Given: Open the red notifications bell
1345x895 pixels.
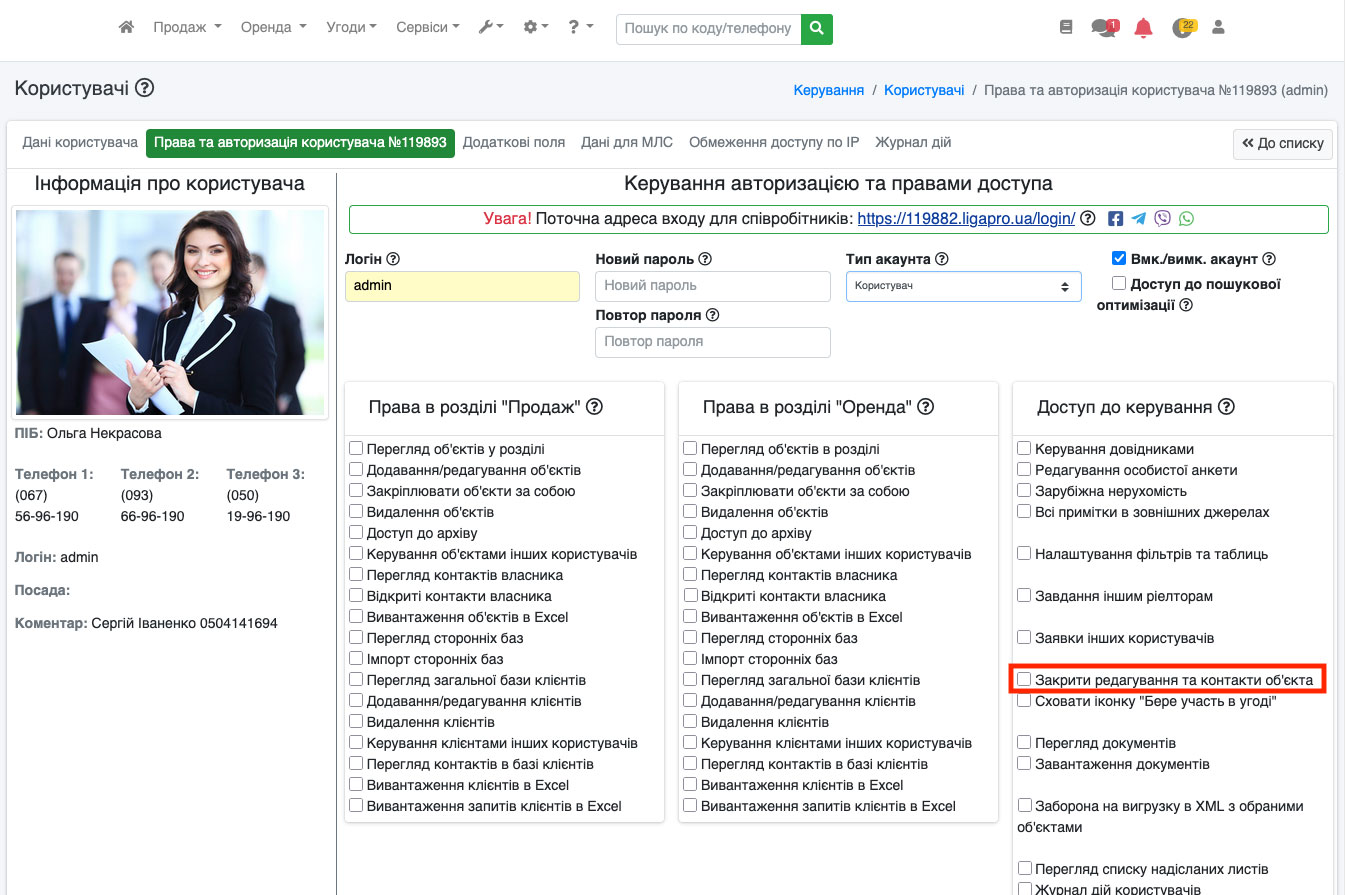Looking at the screenshot, I should click(x=1143, y=28).
